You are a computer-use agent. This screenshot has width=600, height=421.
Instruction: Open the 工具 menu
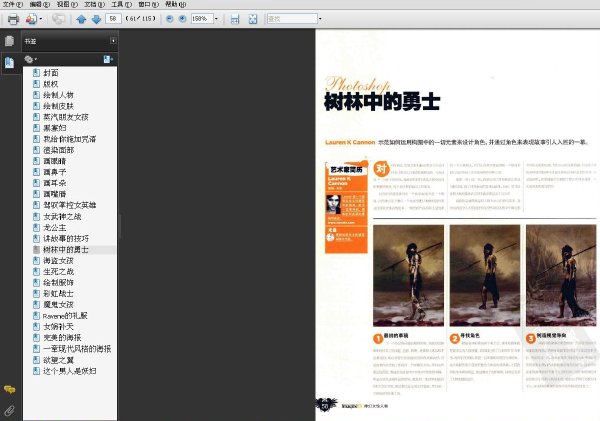coord(121,4)
